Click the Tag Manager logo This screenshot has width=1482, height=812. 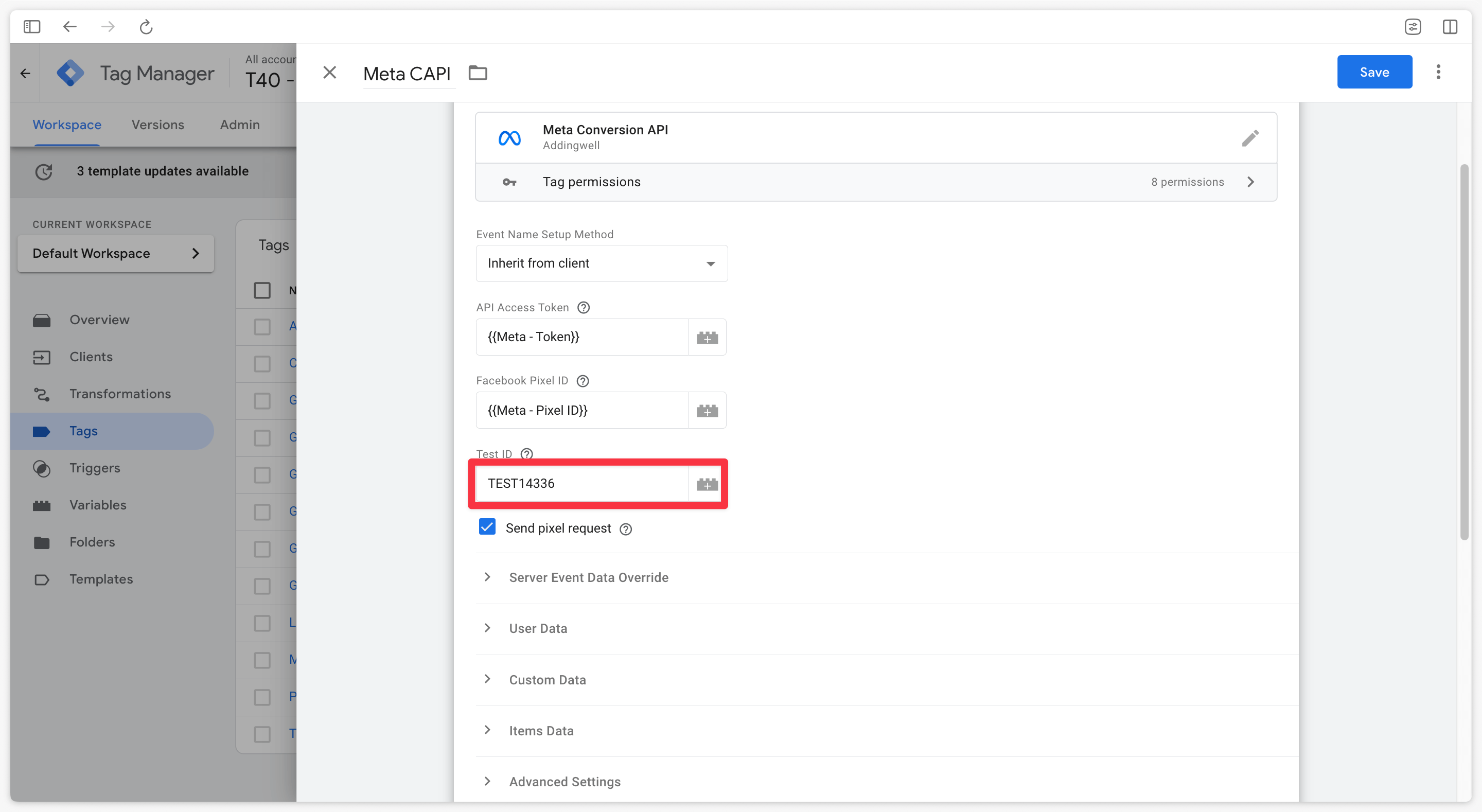[71, 73]
